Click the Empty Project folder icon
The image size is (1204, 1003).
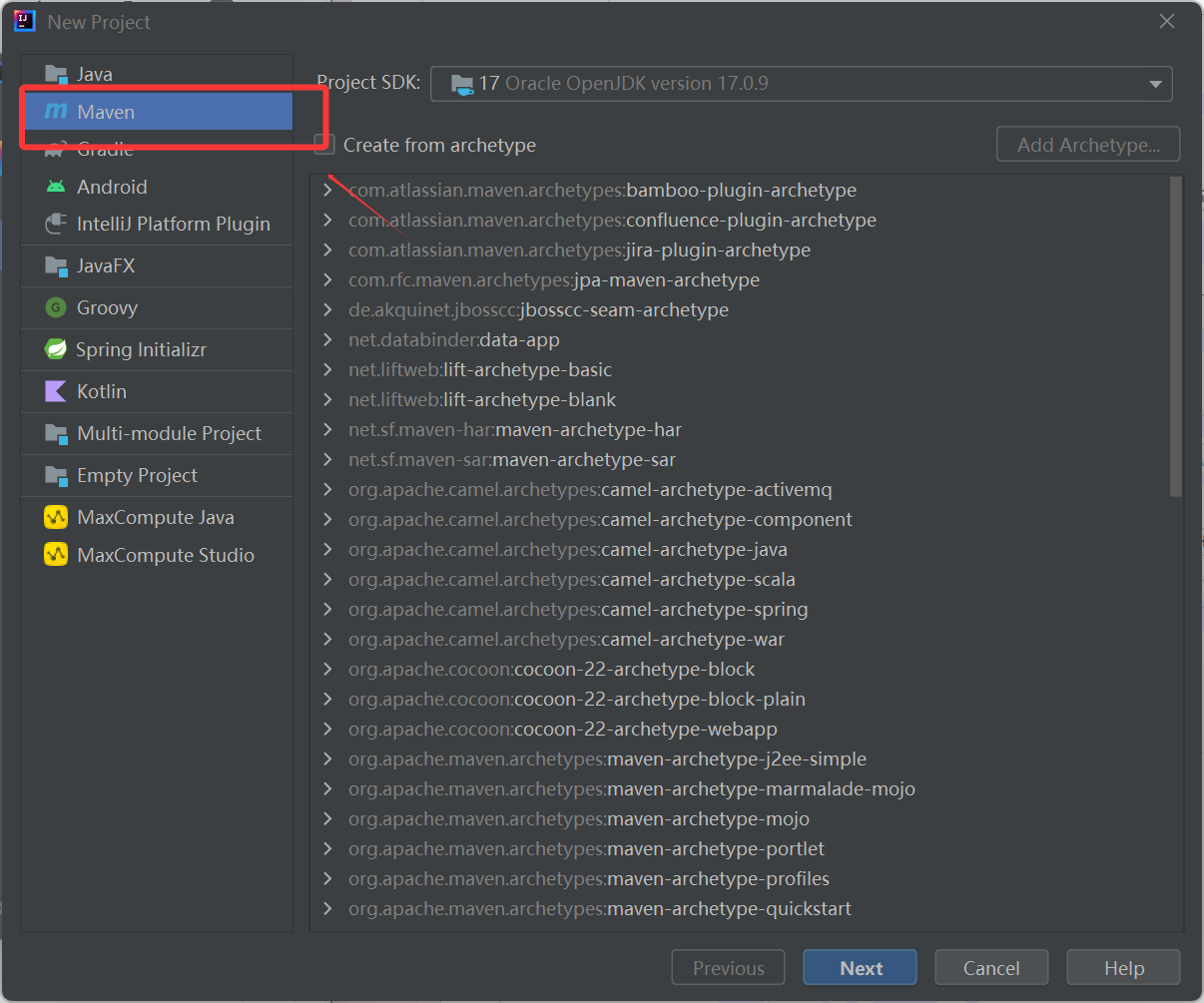tap(56, 476)
